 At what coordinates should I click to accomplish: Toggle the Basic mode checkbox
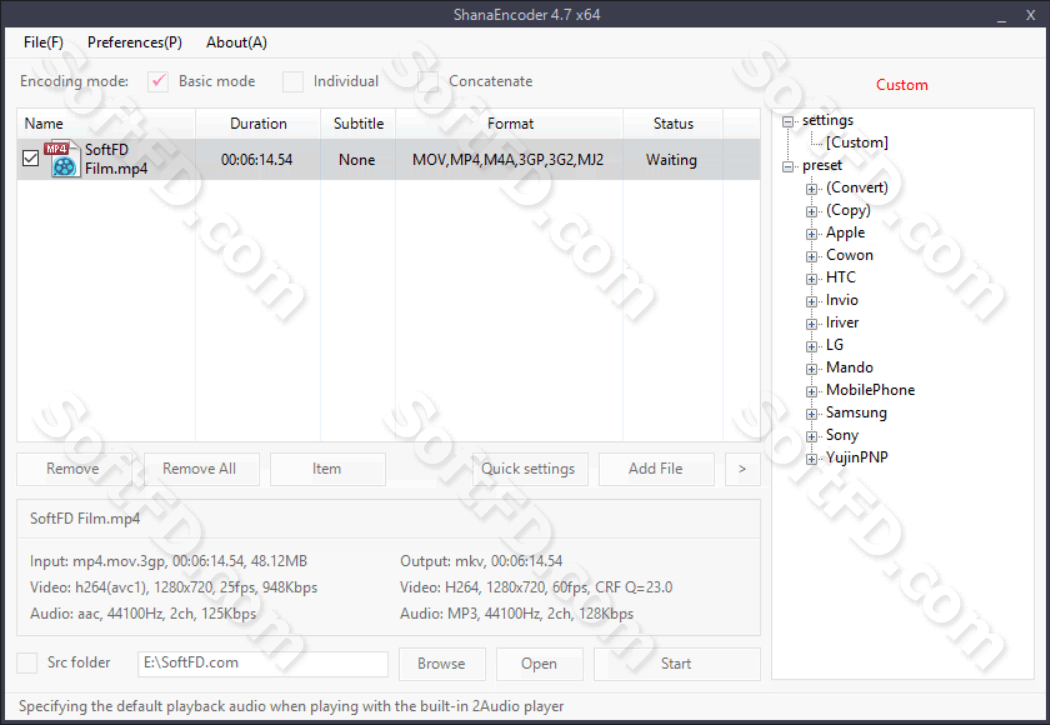pos(158,82)
